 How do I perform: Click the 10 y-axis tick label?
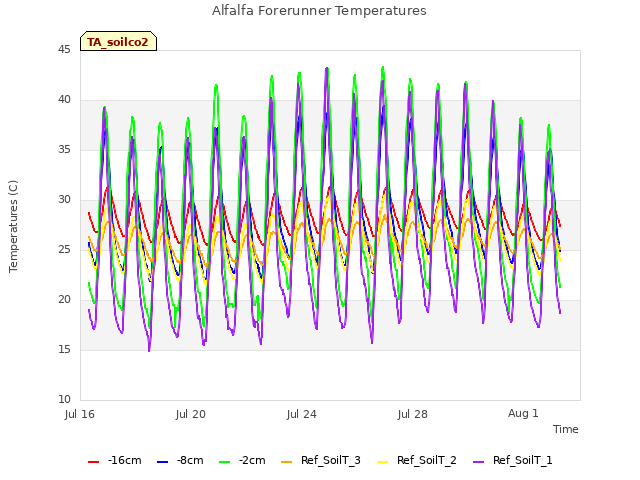click(64, 400)
